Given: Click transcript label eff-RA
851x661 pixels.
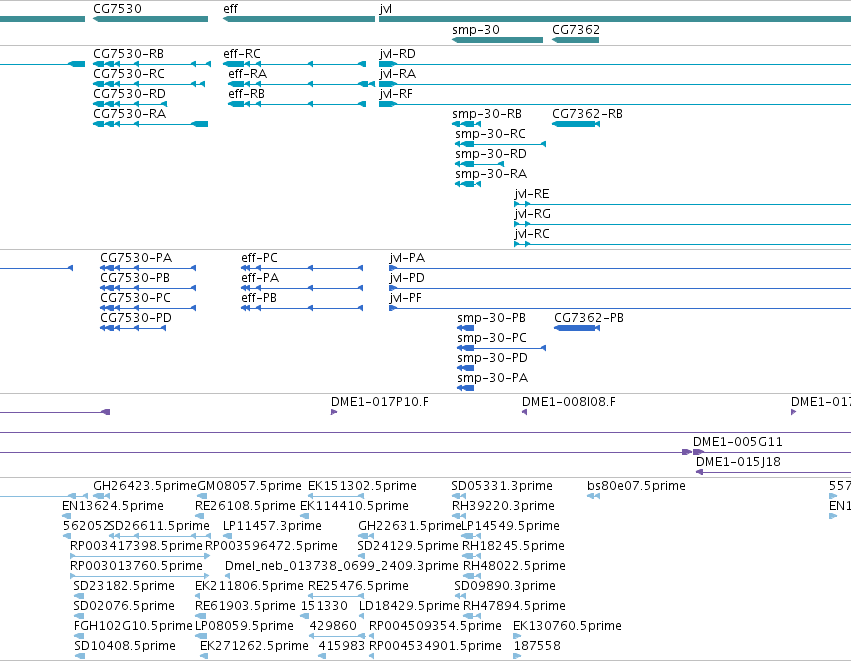Looking at the screenshot, I should tap(247, 74).
